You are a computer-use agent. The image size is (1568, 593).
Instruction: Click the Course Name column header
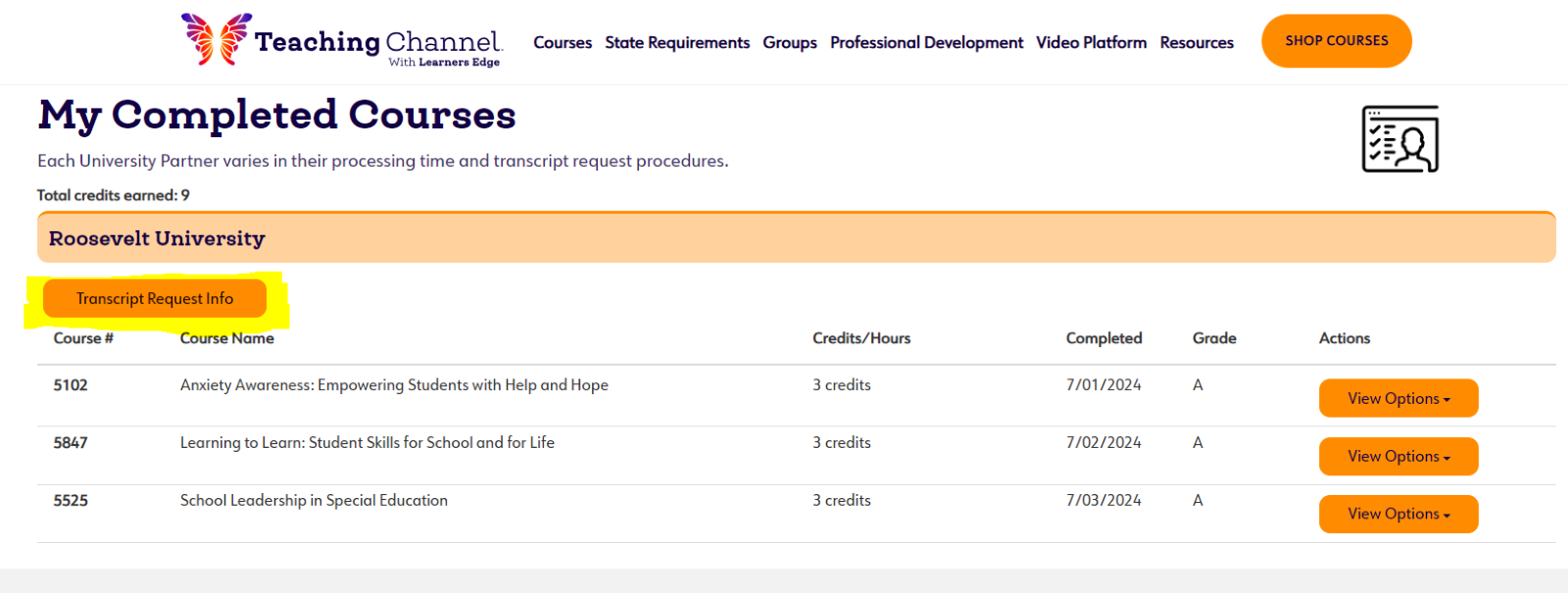(227, 338)
